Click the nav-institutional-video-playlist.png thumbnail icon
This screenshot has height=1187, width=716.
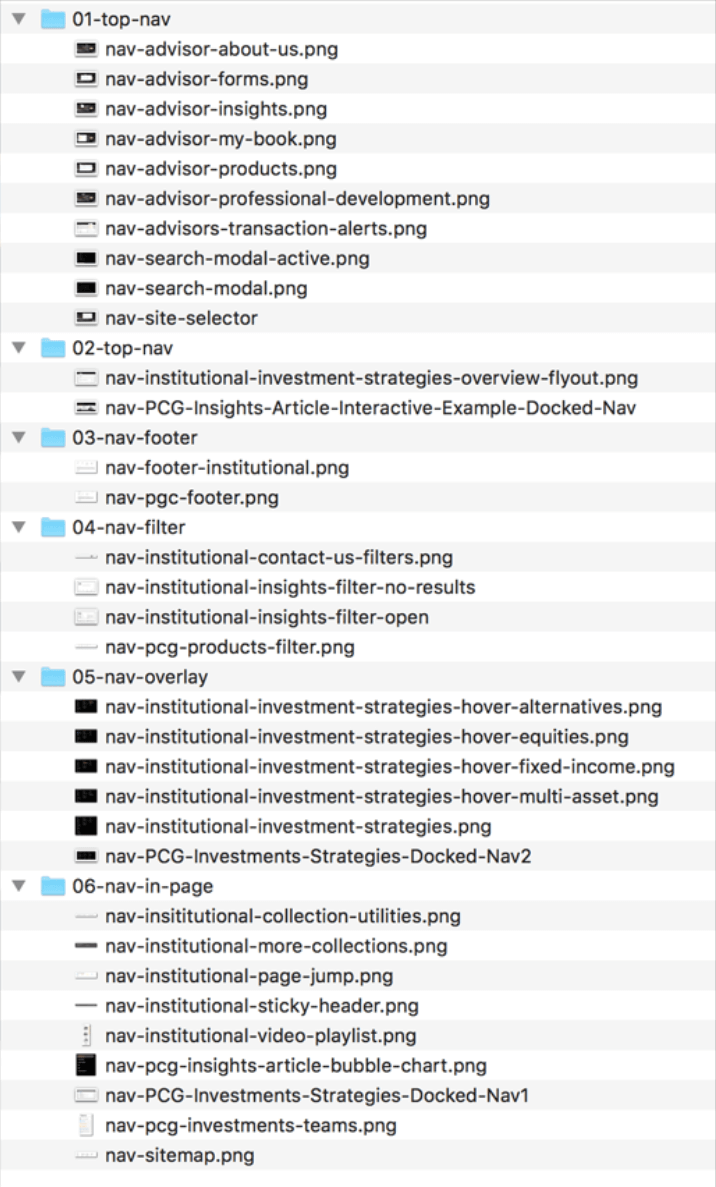pyautogui.click(x=84, y=1036)
